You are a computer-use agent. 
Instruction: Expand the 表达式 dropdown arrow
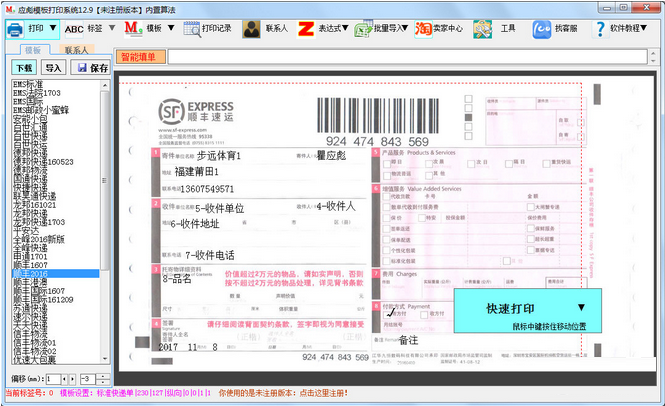[x=345, y=28]
